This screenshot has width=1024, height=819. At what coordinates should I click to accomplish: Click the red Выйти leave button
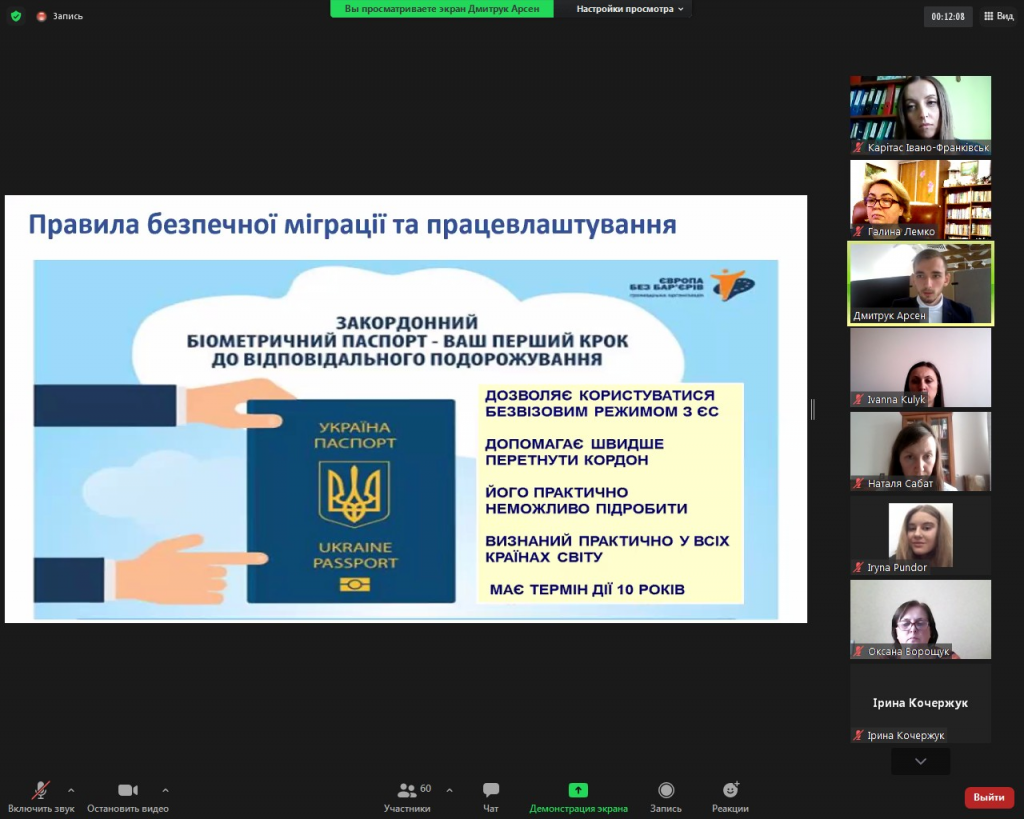(988, 797)
